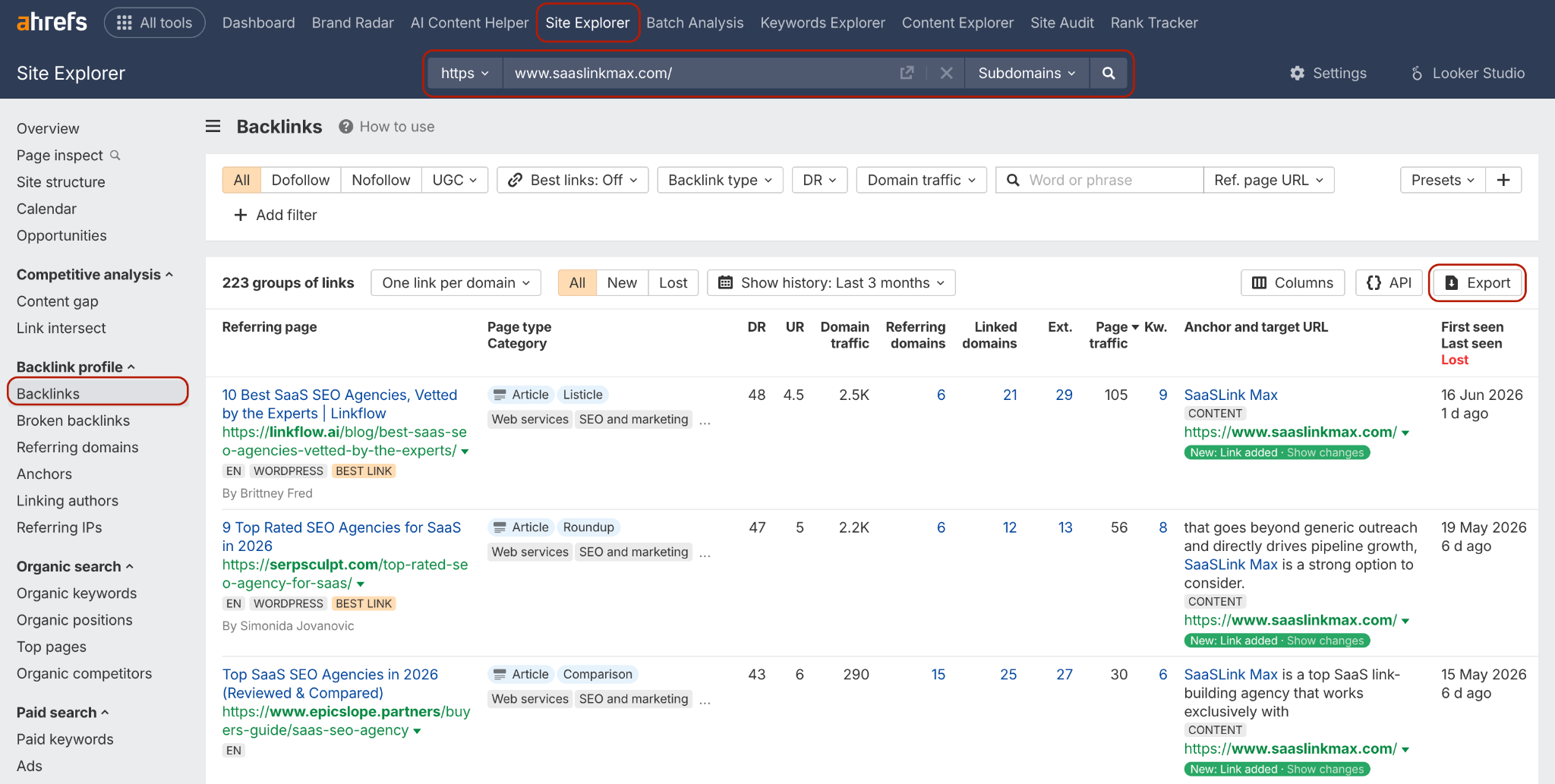Select All in the New/Lost toggle

pyautogui.click(x=577, y=282)
